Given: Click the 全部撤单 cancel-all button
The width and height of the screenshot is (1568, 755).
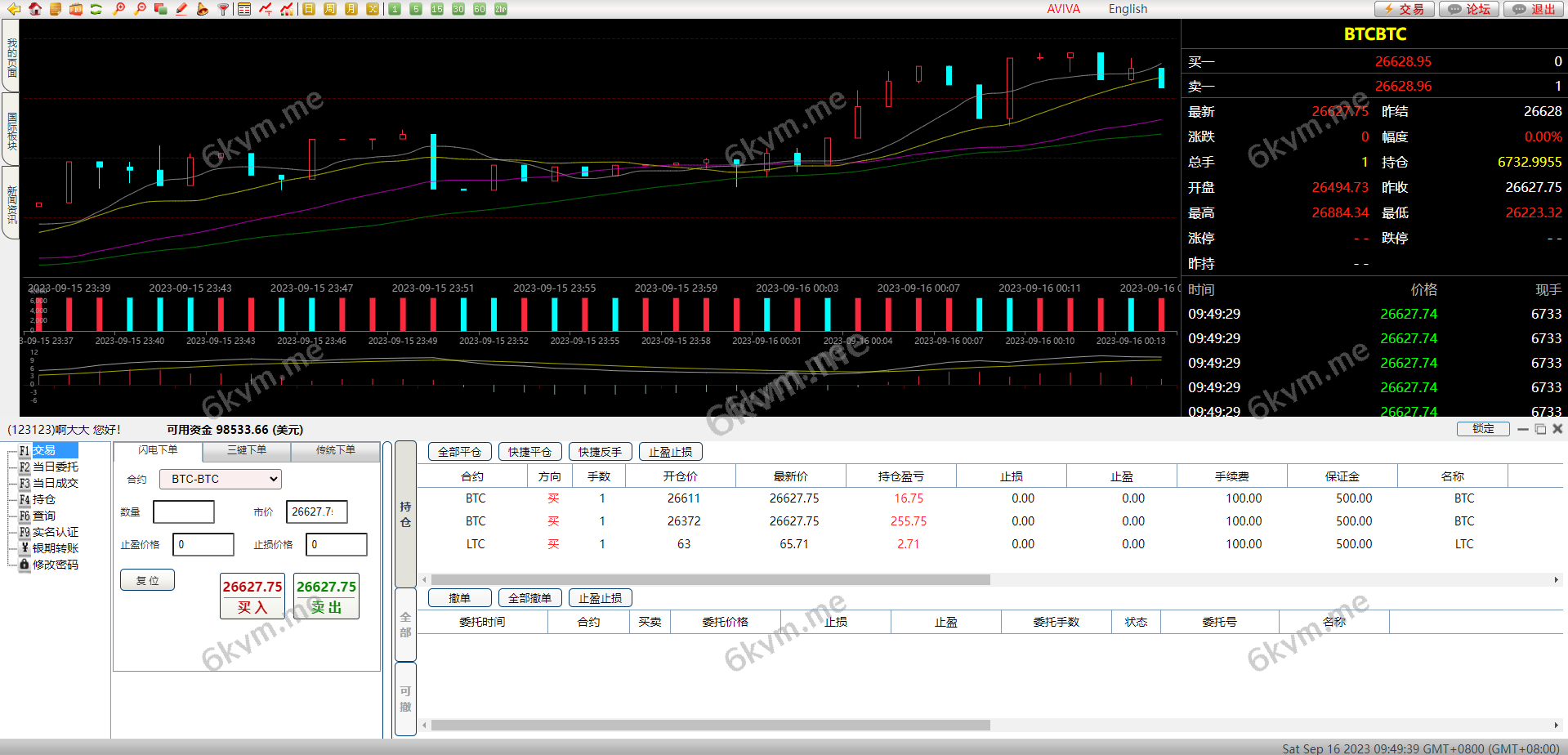Looking at the screenshot, I should point(529,597).
